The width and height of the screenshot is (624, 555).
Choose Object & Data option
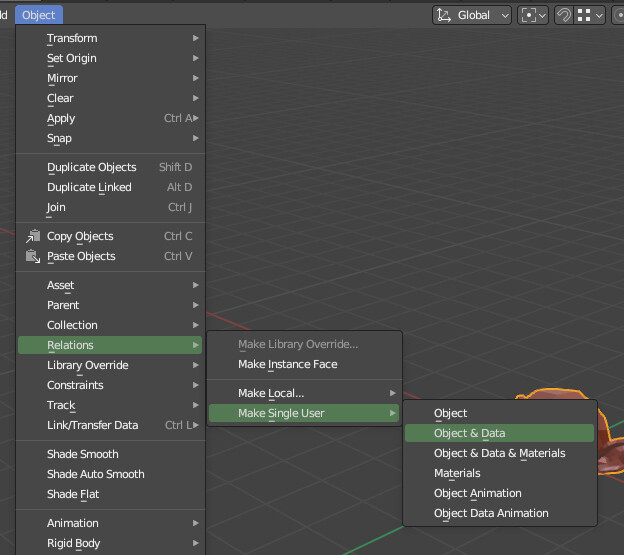499,433
